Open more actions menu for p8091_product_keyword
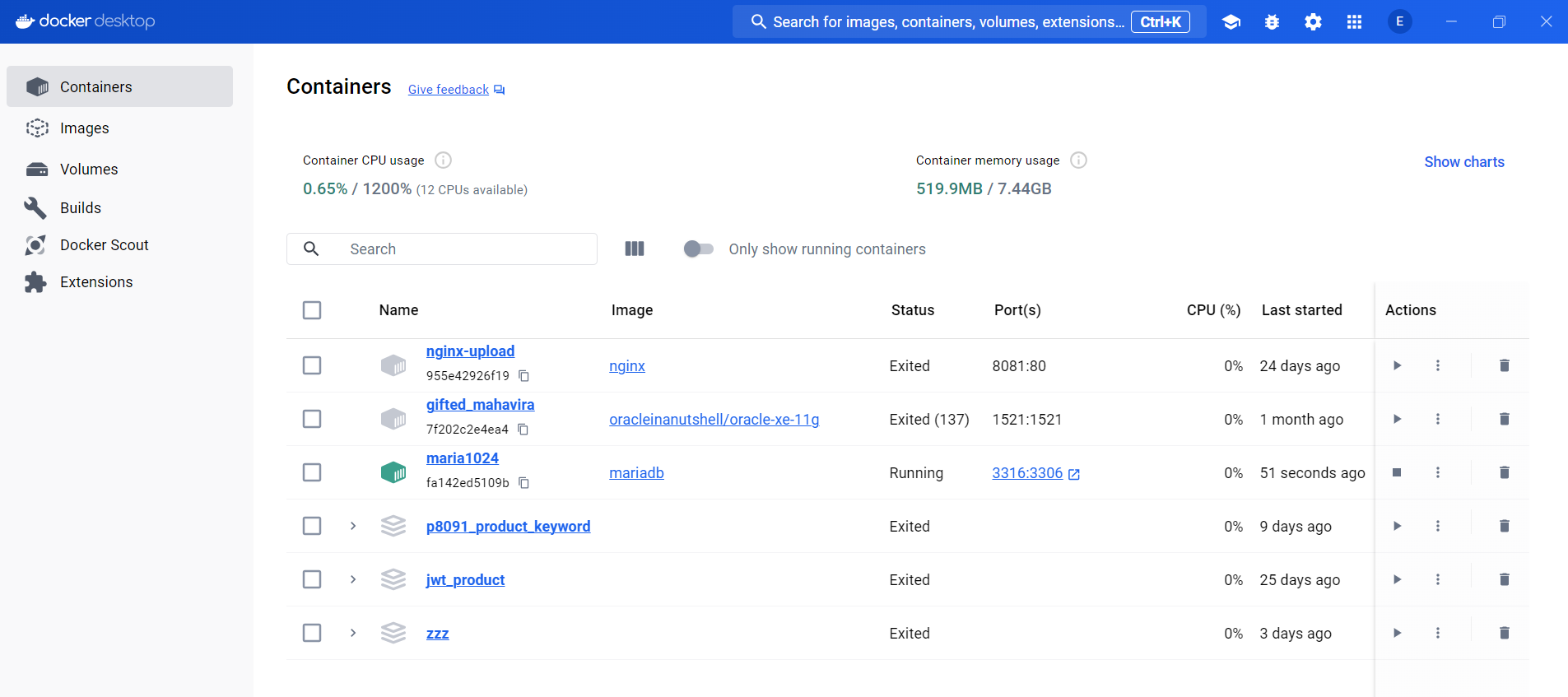Screen dimensions: 1568x697 pyautogui.click(x=1438, y=526)
